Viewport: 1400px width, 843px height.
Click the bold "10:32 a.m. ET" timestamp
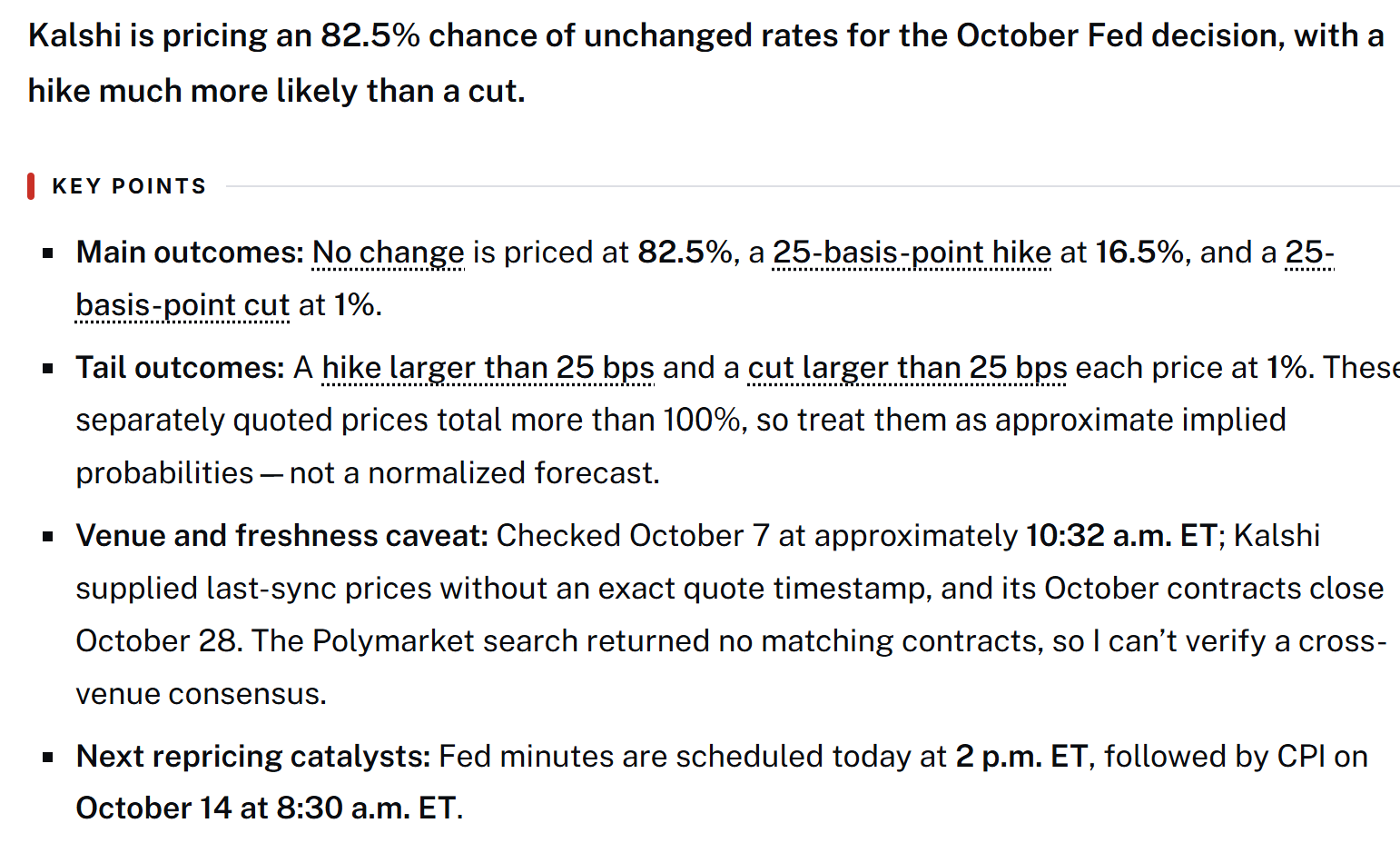point(1121,536)
